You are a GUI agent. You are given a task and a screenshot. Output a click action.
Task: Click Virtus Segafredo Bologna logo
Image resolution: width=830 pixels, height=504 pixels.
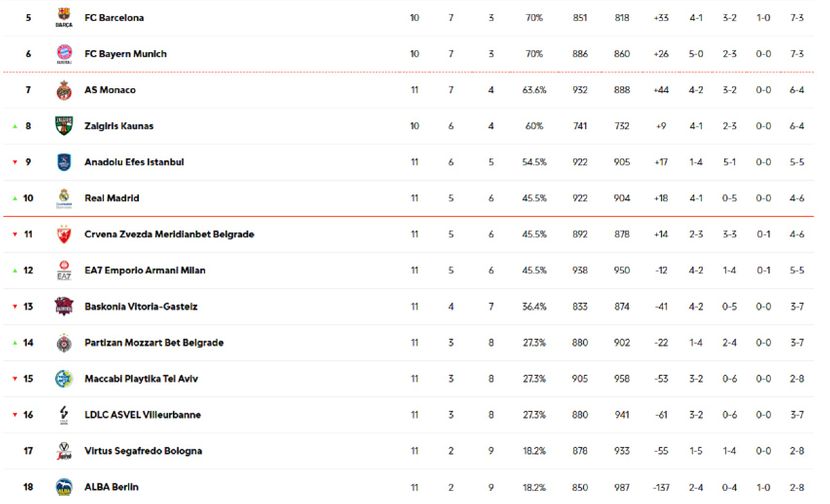[64, 450]
